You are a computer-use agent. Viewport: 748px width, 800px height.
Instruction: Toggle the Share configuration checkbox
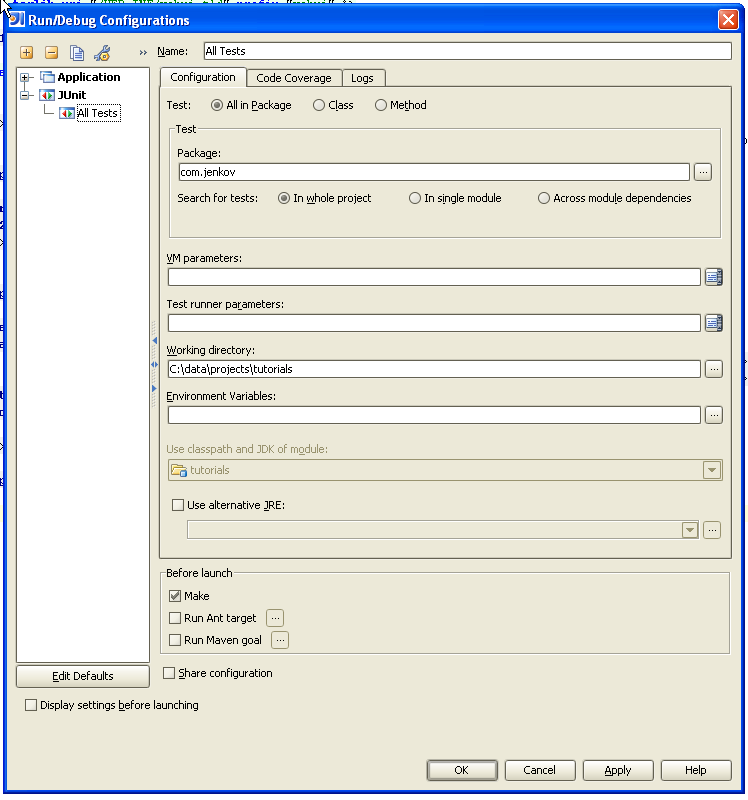[x=169, y=674]
